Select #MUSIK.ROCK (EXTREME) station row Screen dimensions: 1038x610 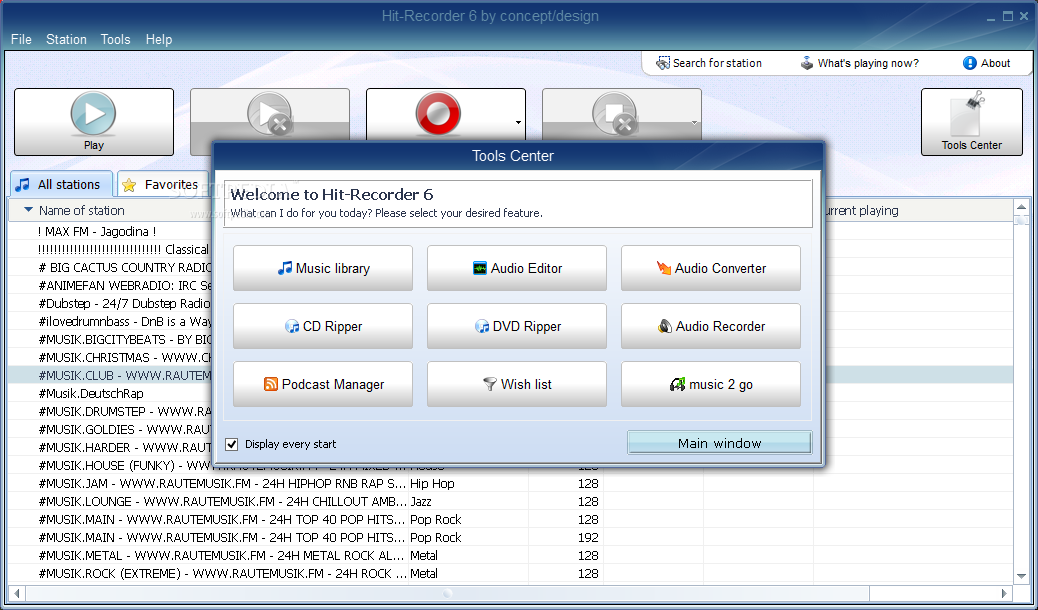510,574
